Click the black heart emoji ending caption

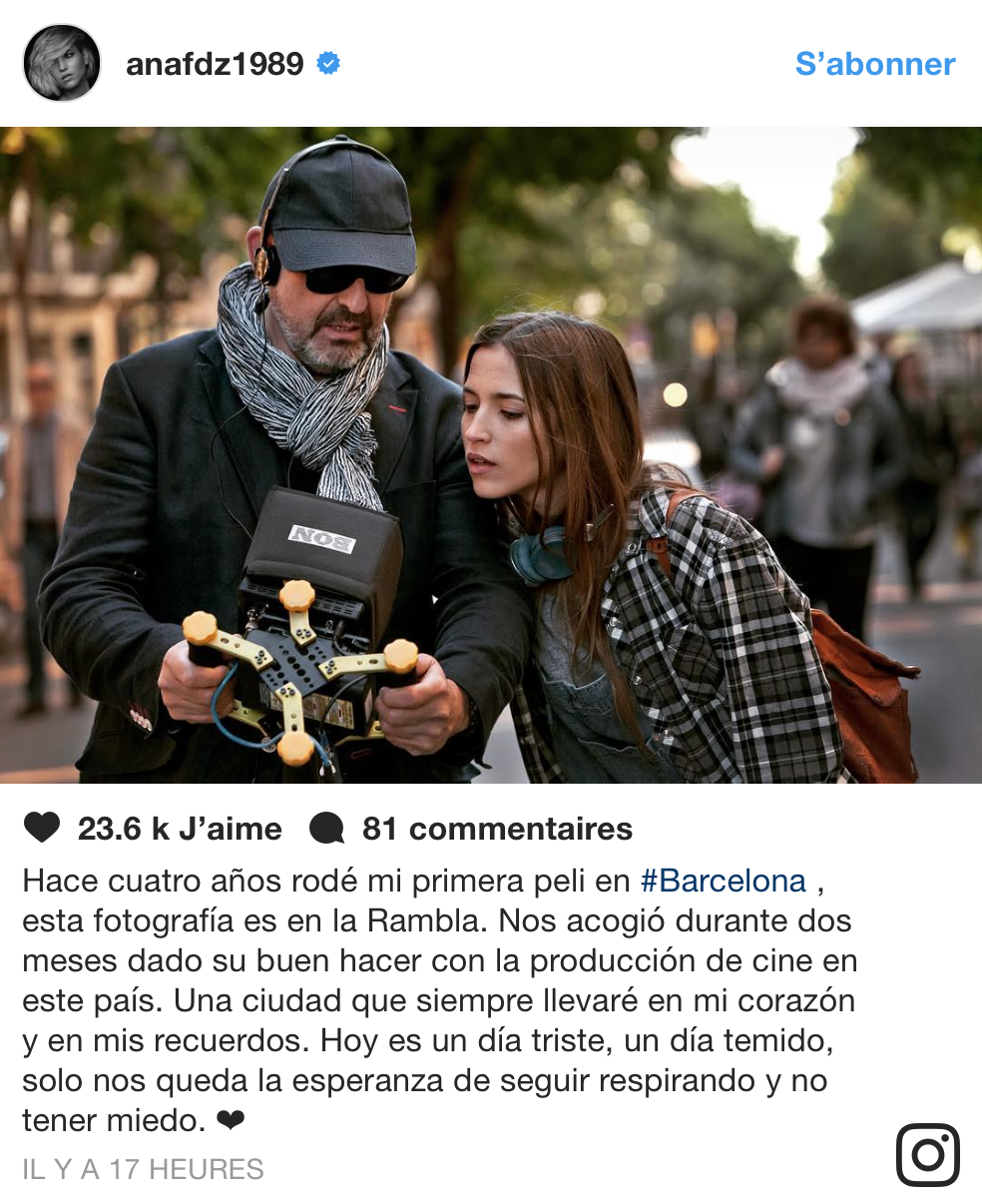(x=231, y=1121)
